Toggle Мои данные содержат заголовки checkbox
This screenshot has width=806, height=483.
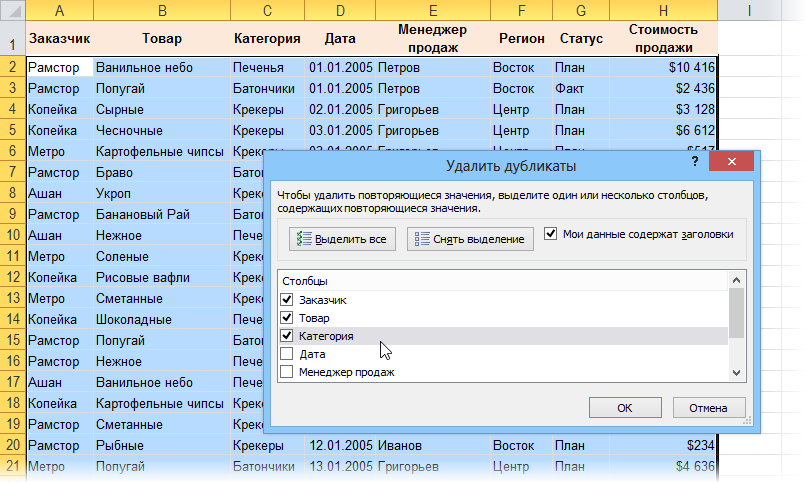pyautogui.click(x=551, y=234)
